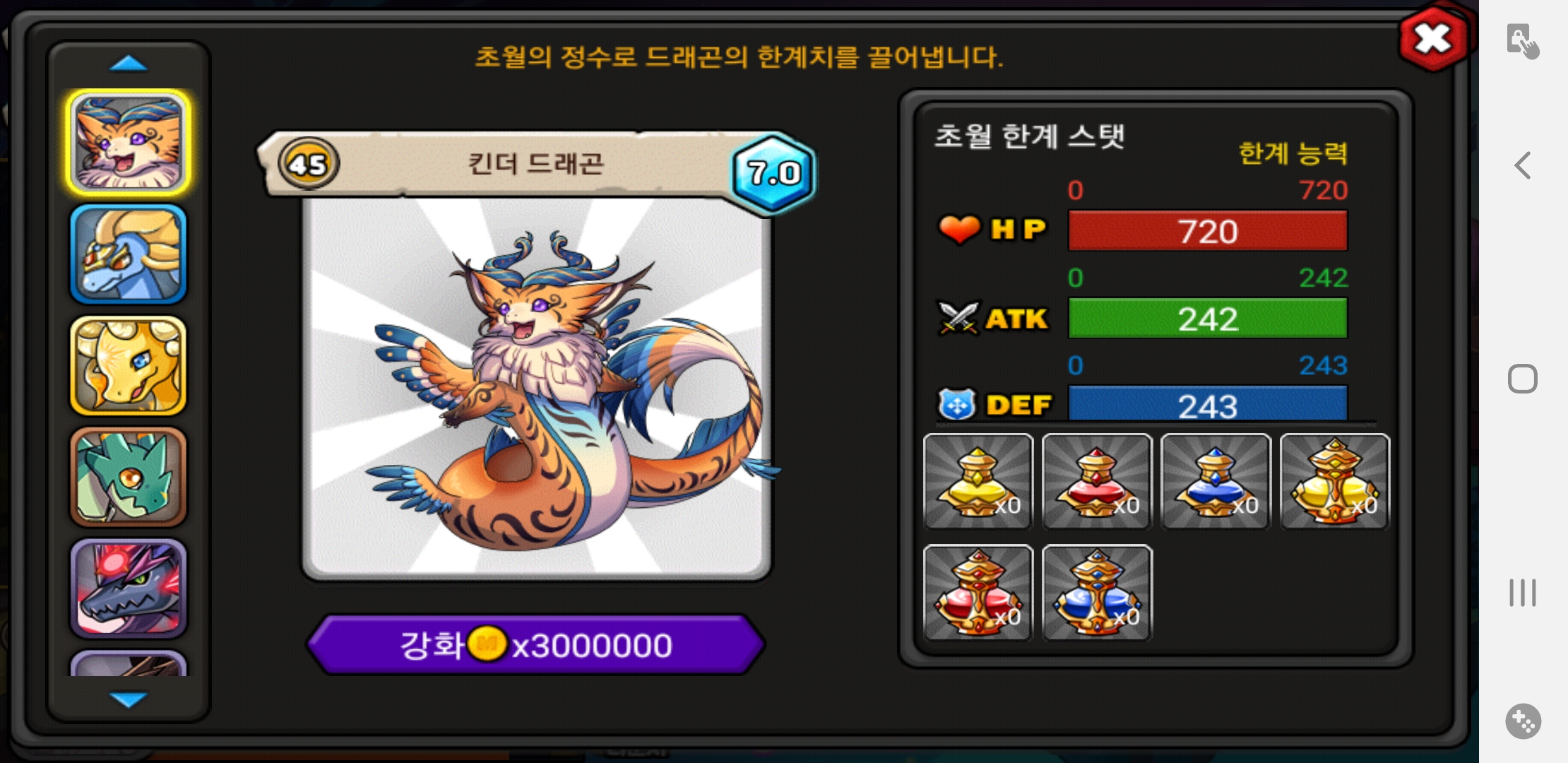Tap the Android home square button
Image resolution: width=1568 pixels, height=763 pixels.
(x=1523, y=379)
